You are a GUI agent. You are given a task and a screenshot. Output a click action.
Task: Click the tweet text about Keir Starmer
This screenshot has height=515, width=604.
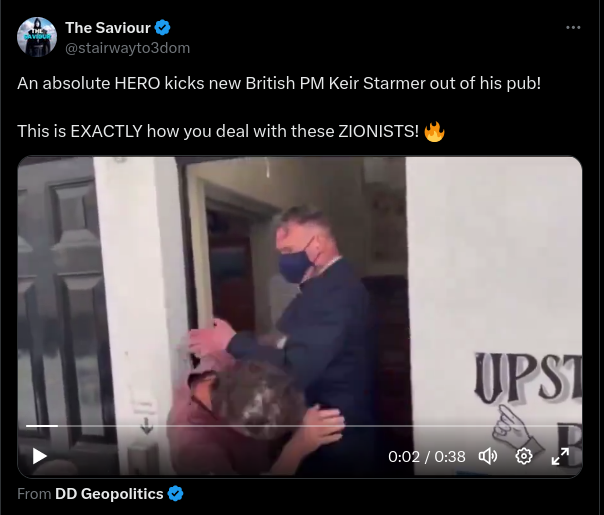tap(279, 83)
